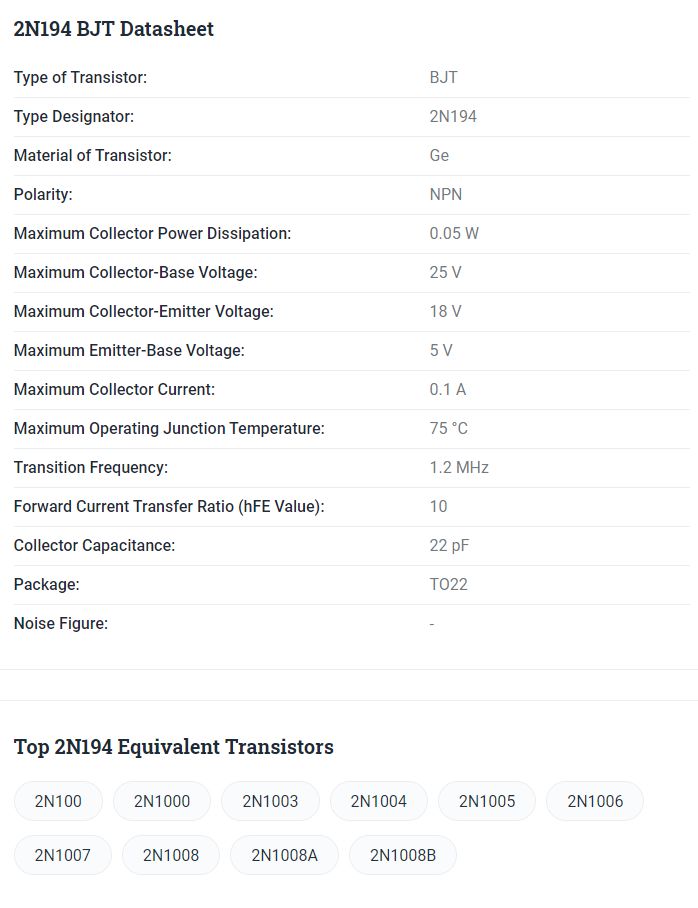This screenshot has height=908, width=698.
Task: Click the 2N1008A transistor link
Action: click(x=284, y=855)
